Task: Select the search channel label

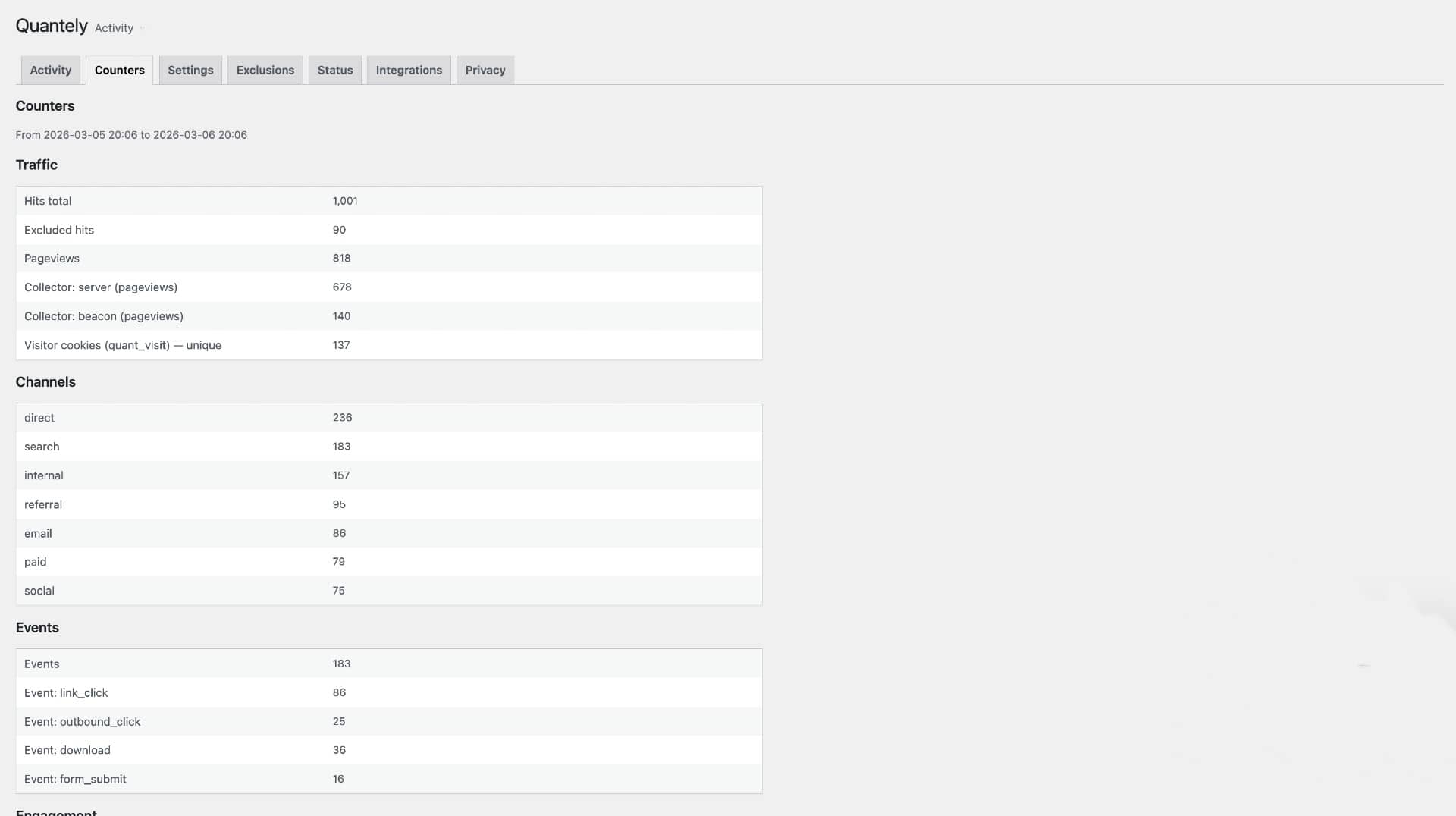Action: click(x=42, y=447)
